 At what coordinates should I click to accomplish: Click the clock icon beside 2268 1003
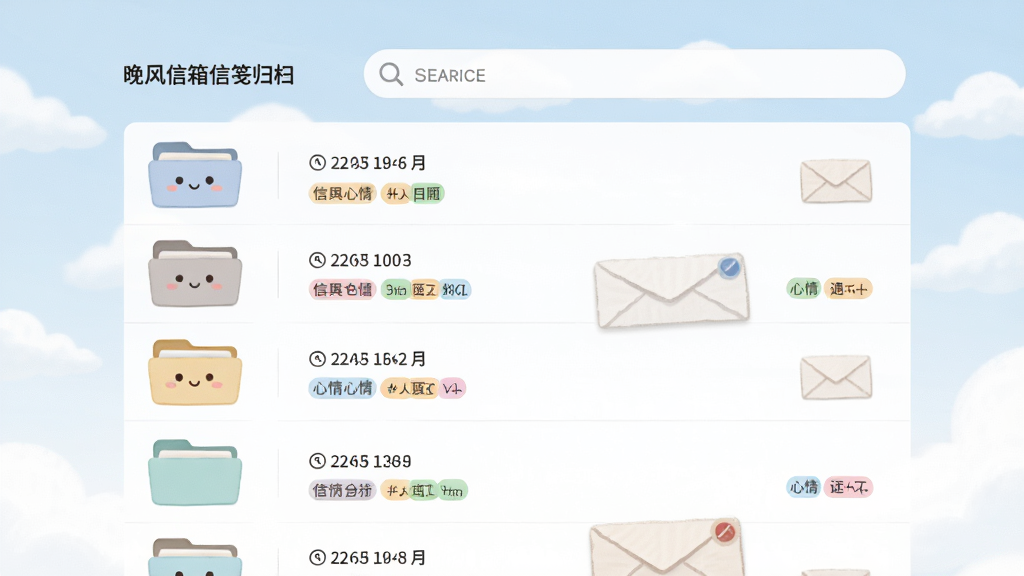[x=317, y=260]
